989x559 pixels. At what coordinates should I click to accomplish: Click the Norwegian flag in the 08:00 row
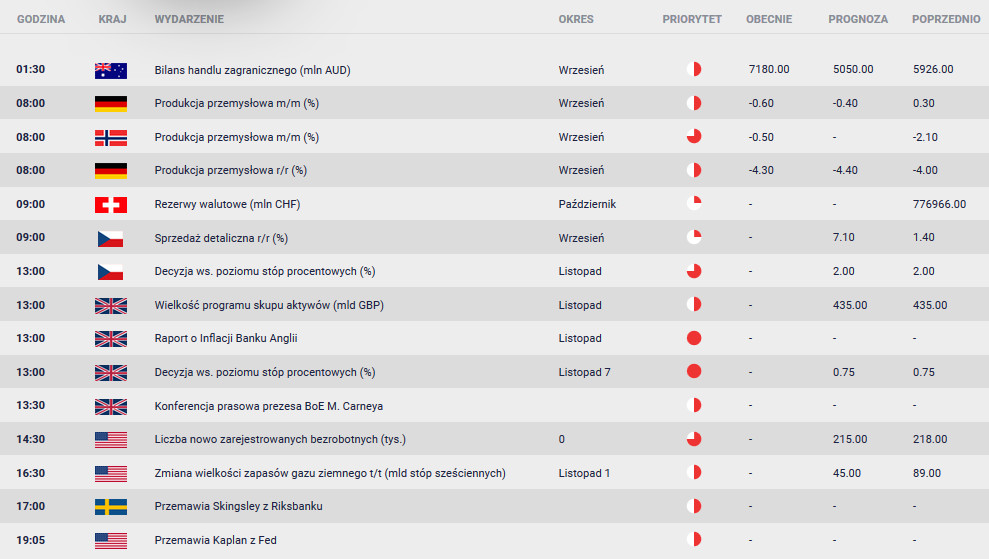(x=110, y=138)
